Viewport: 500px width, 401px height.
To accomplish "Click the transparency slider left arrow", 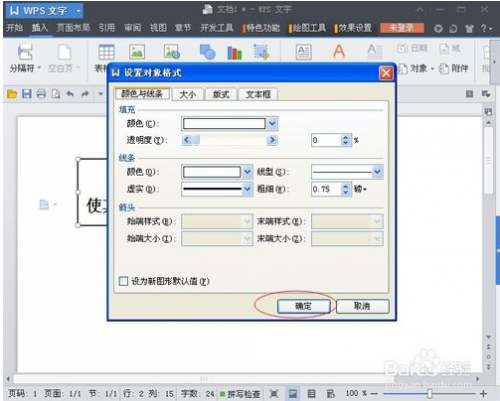I will tap(187, 140).
